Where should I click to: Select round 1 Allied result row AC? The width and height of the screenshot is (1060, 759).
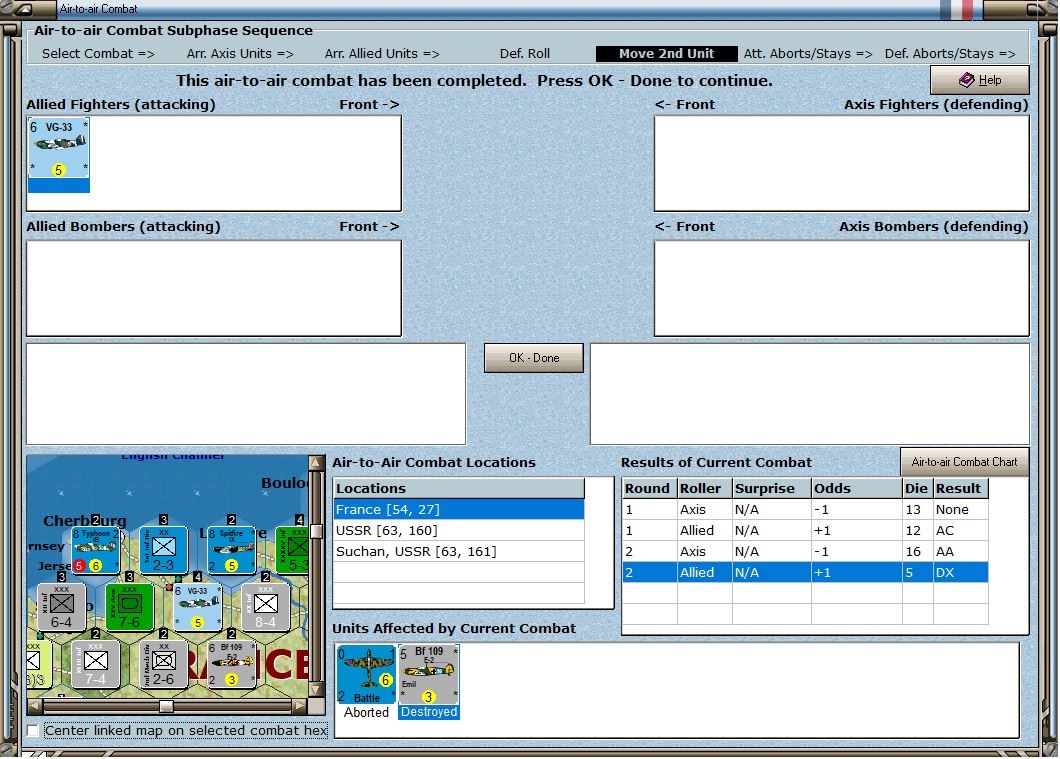point(805,531)
